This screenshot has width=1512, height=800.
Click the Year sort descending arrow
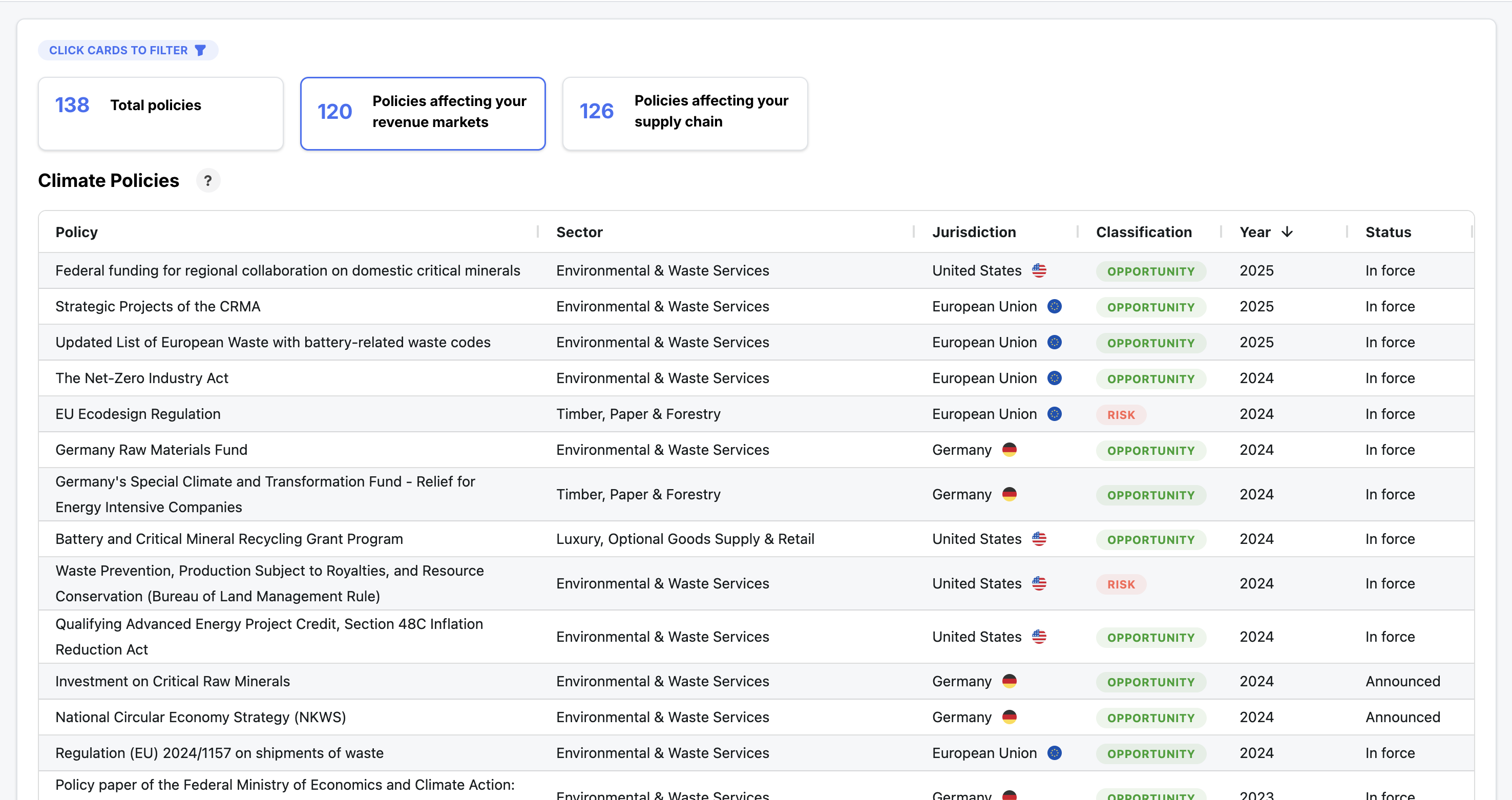click(1287, 232)
